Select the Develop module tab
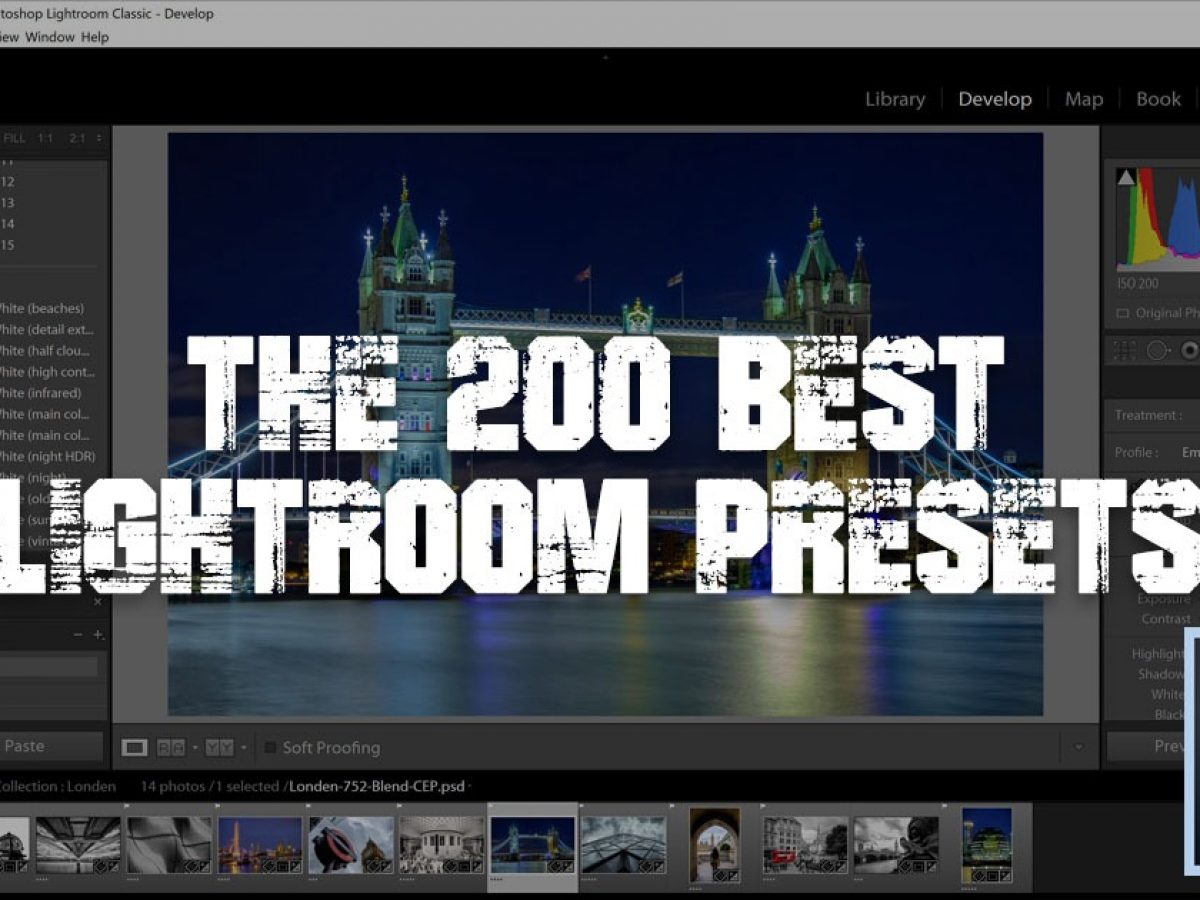1200x900 pixels. pyautogui.click(x=994, y=99)
